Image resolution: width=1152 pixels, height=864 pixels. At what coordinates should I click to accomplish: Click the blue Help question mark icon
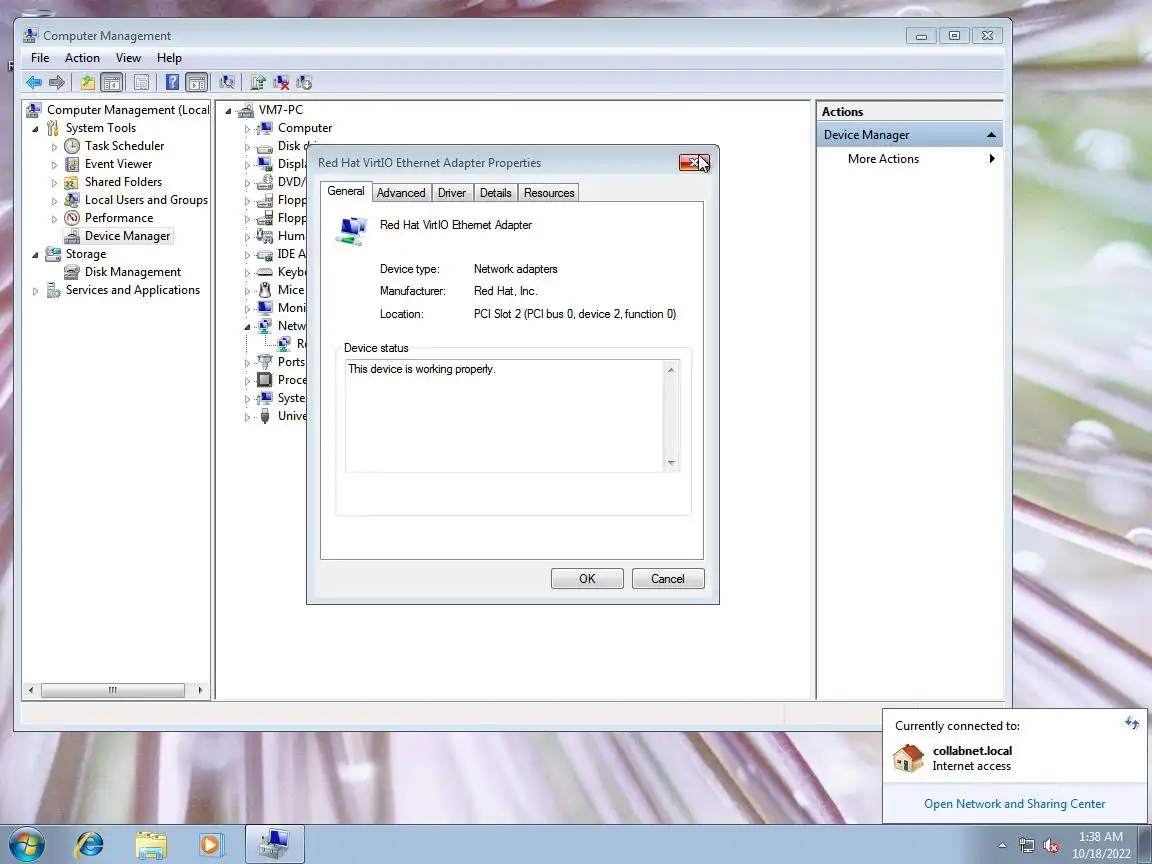[172, 82]
